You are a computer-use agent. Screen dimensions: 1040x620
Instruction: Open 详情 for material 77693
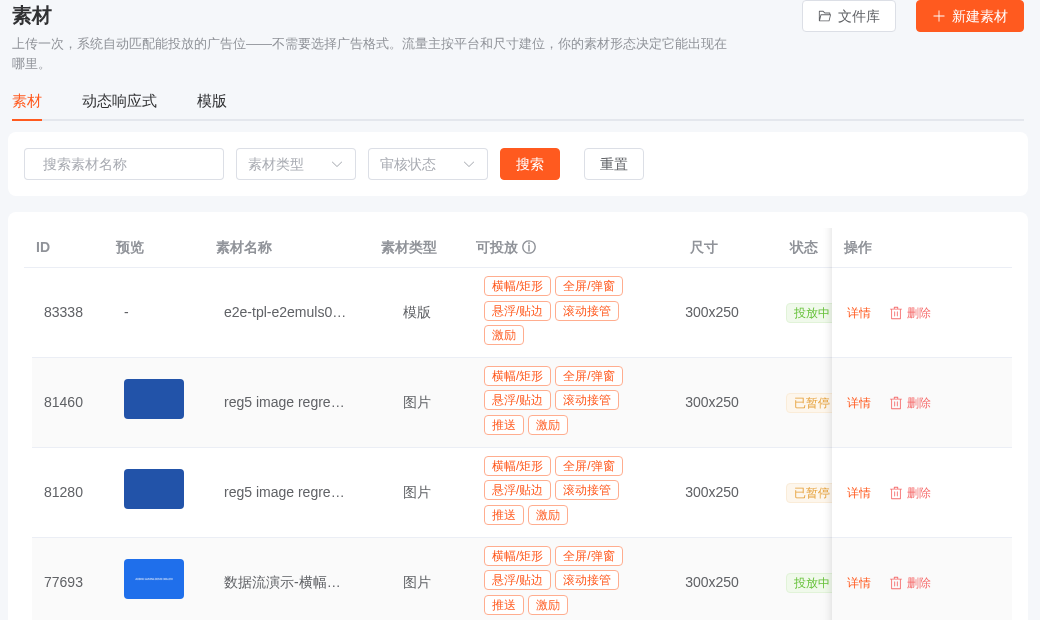[858, 584]
